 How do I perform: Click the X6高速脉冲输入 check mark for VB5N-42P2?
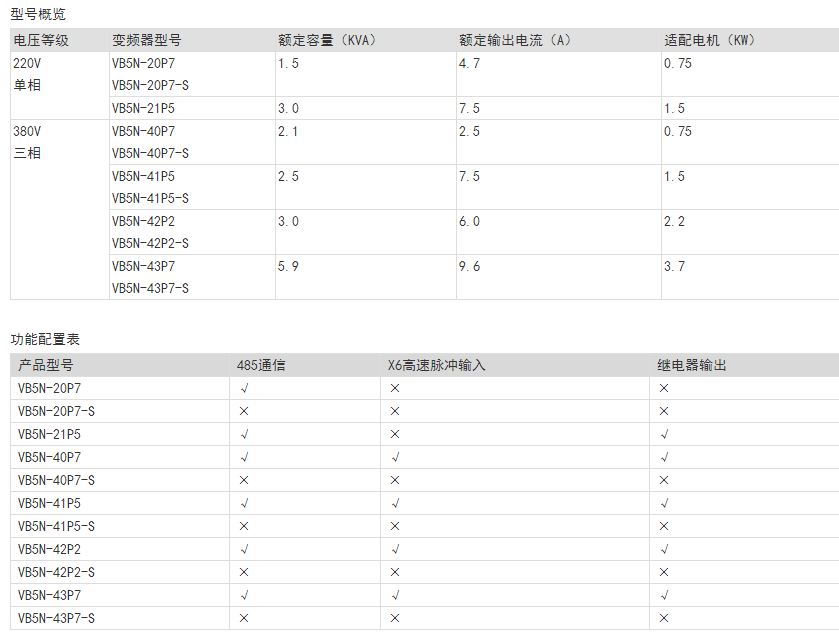[395, 549]
